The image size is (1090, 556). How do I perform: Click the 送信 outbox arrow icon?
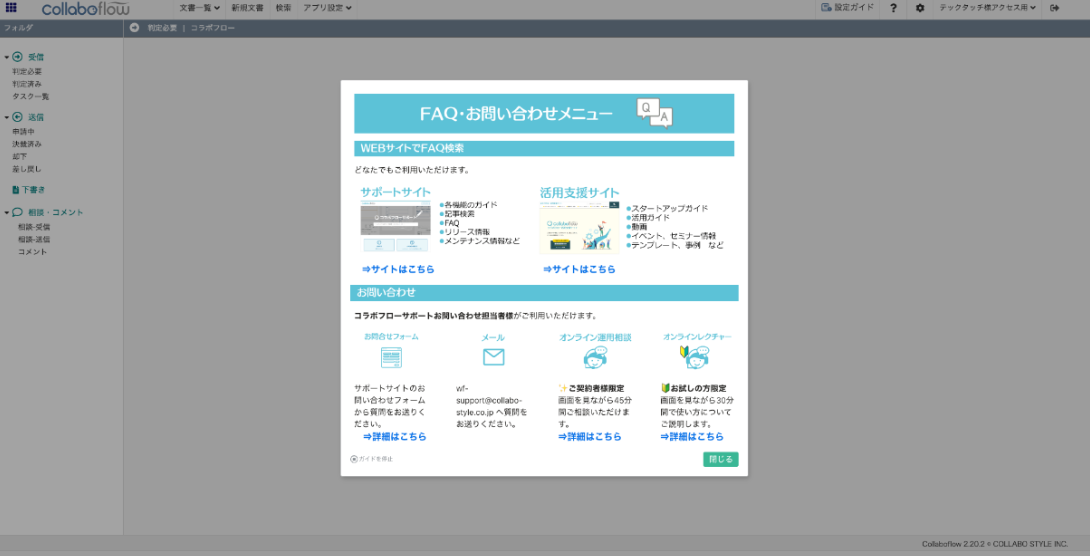[17, 117]
